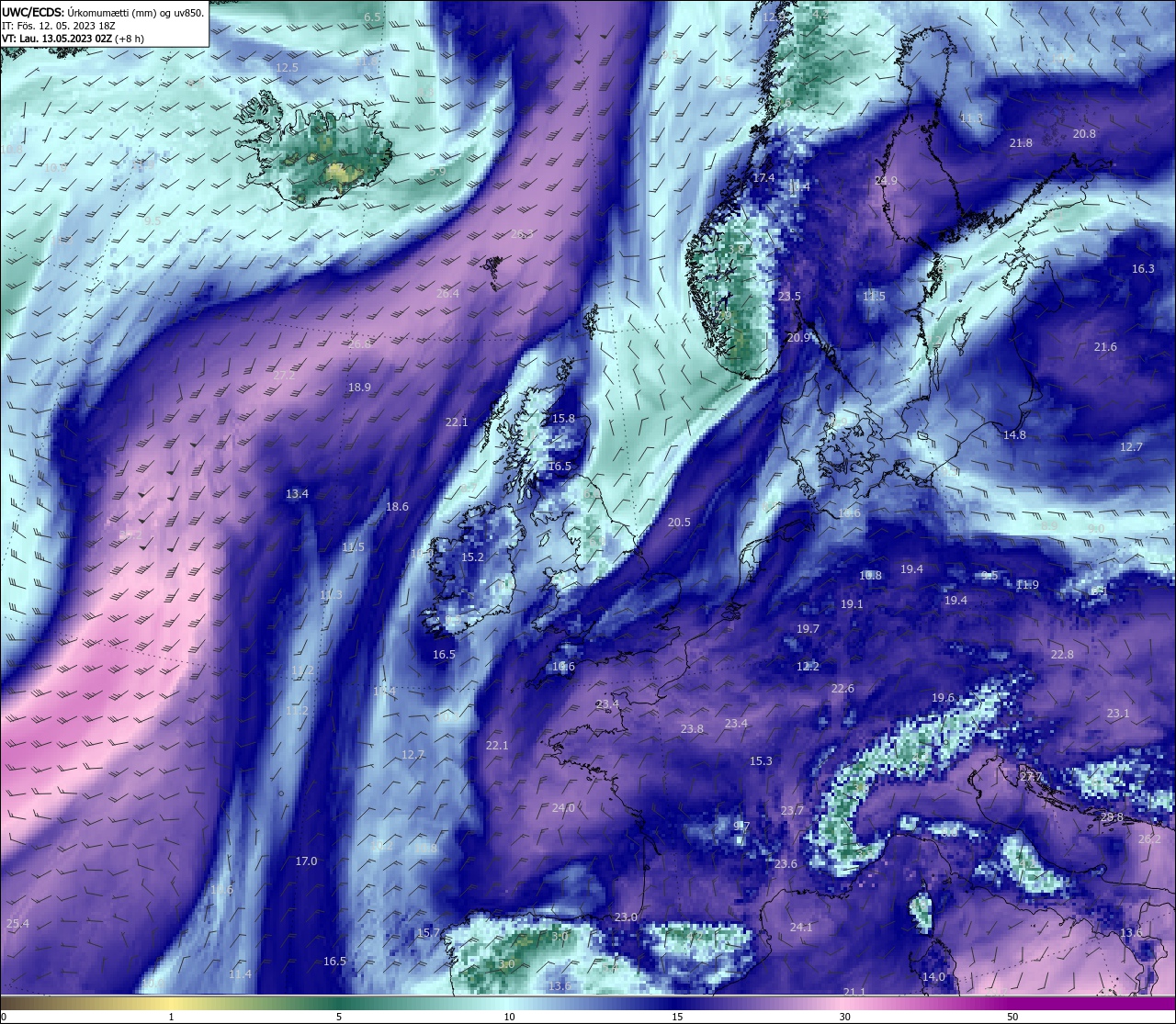Click the '1' tick on the colour scale
The width and height of the screenshot is (1176, 1024).
click(x=171, y=1017)
